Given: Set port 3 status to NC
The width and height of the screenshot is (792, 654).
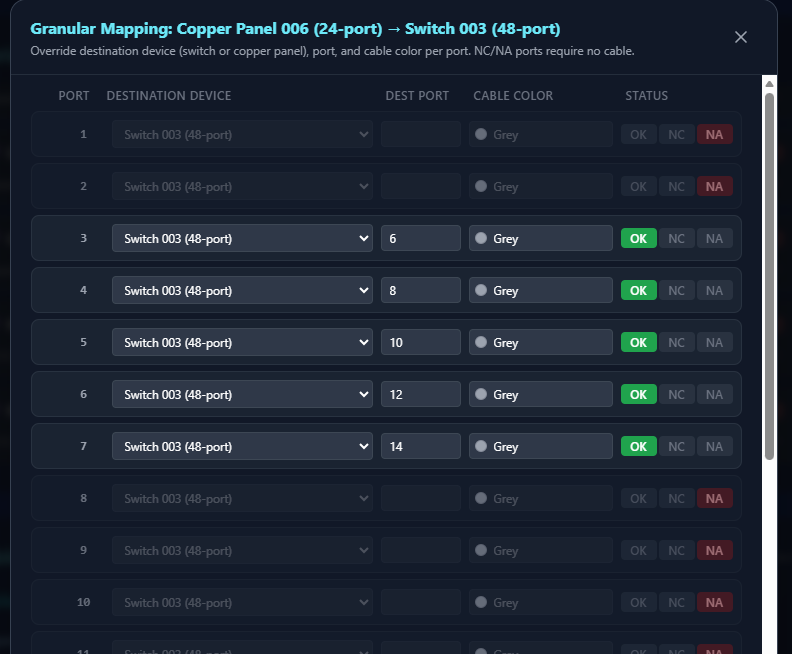Looking at the screenshot, I should click(x=677, y=238).
